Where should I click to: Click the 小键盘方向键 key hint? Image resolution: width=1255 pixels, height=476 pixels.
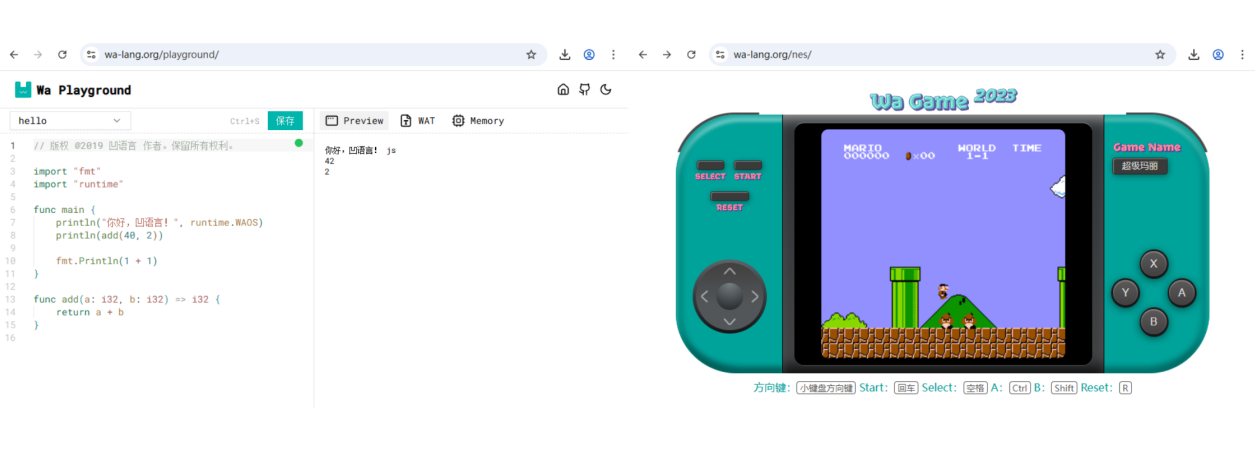[826, 388]
